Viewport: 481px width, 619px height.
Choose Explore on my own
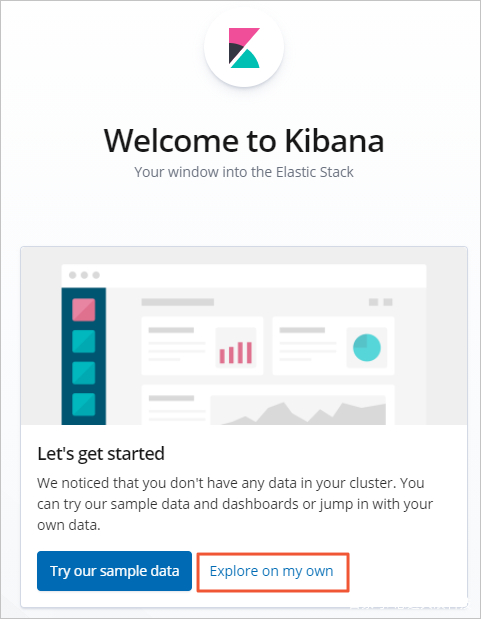[x=272, y=571]
